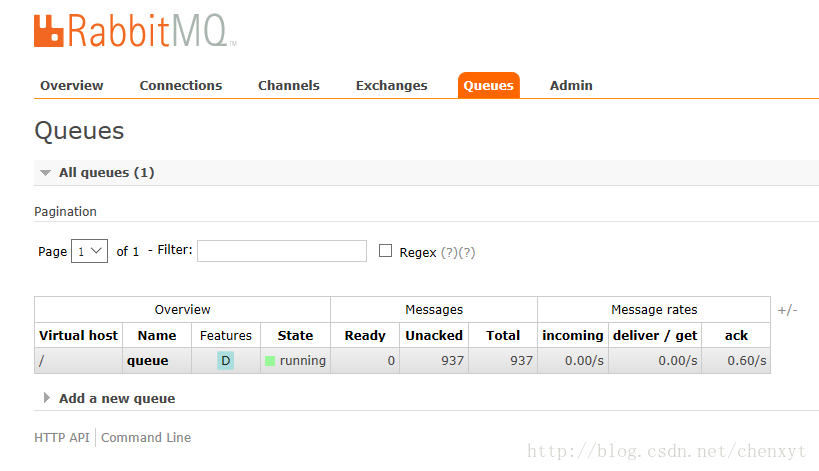
Task: Click the incoming rate 0.00/s
Action: [584, 361]
